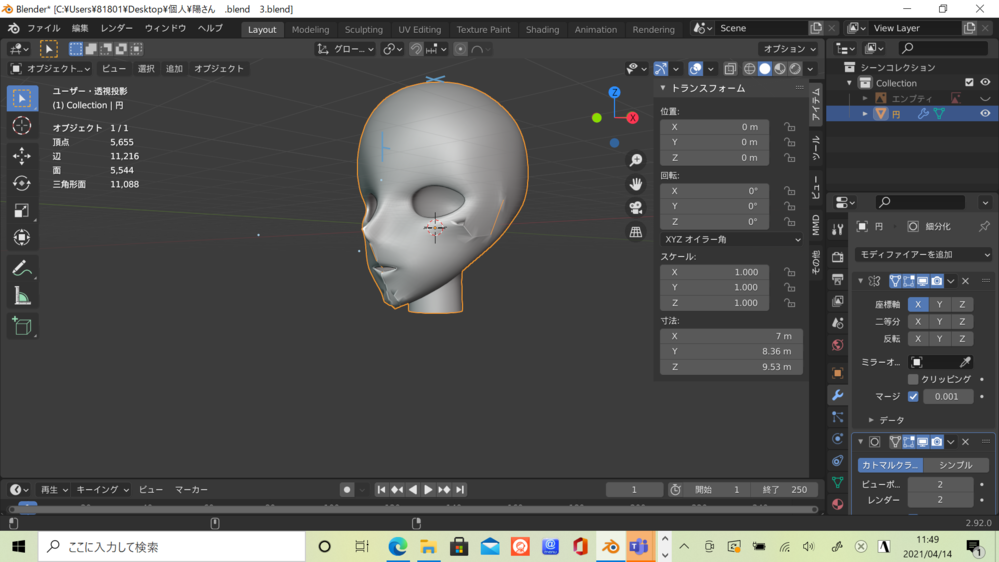Switch to the Sculpting workspace tab
This screenshot has width=999, height=562.
363,30
